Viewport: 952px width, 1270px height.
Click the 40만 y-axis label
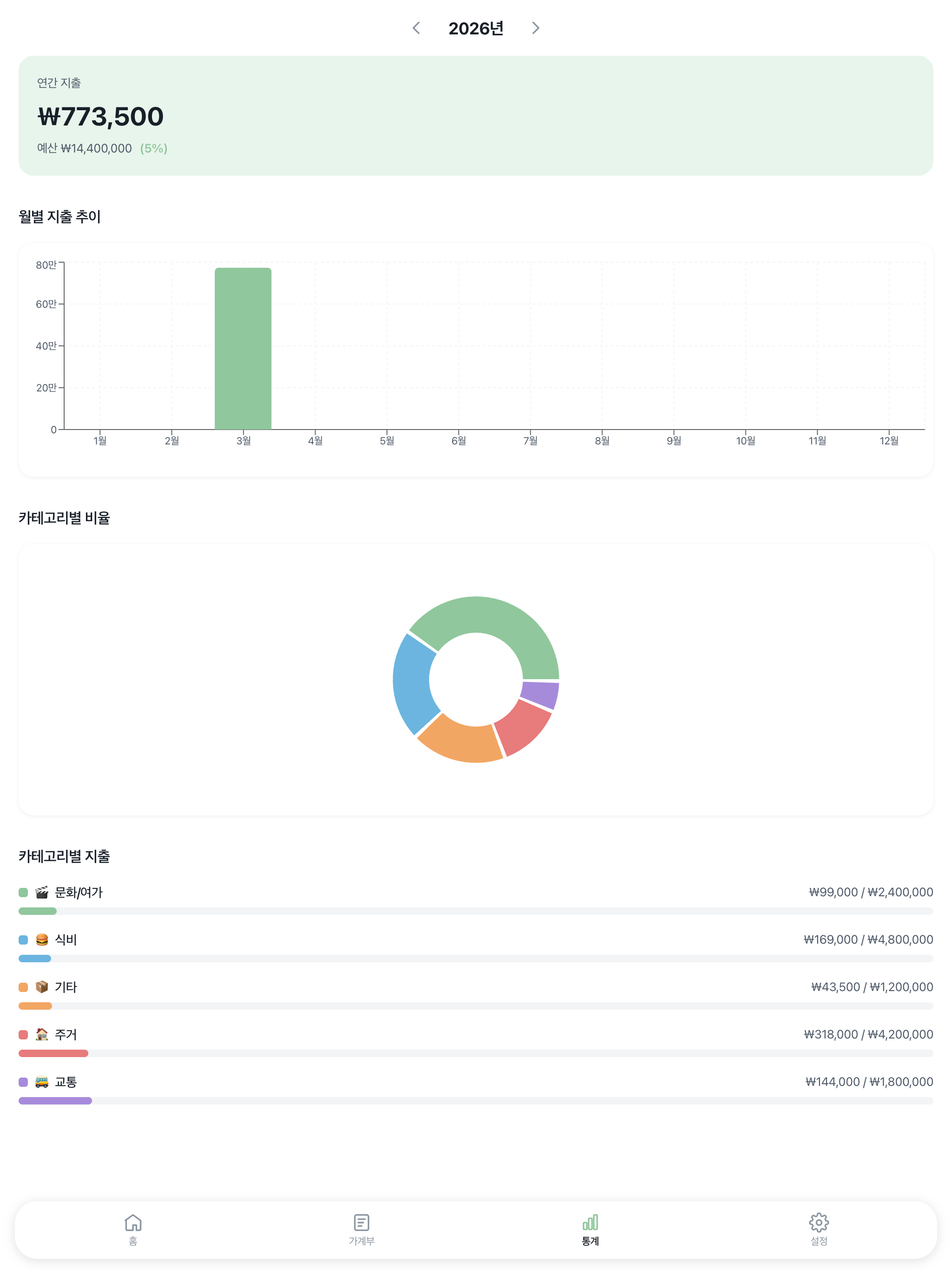click(x=46, y=346)
